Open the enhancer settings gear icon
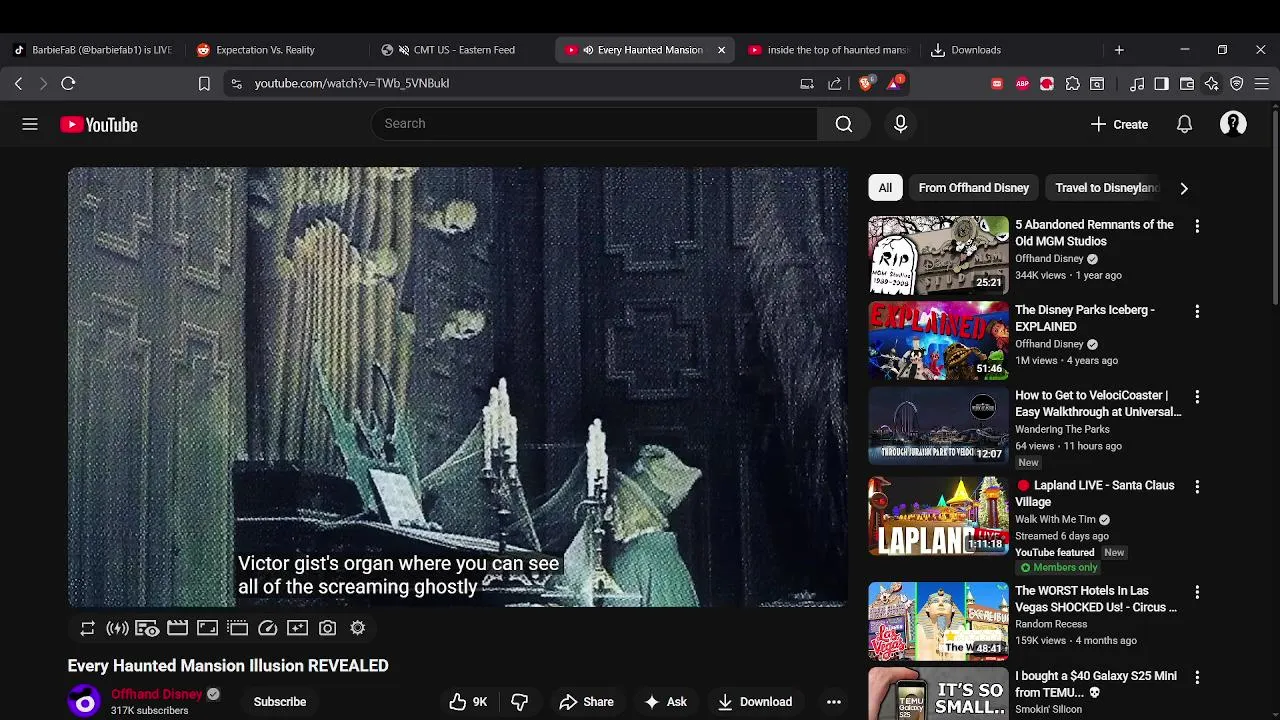The height and width of the screenshot is (720, 1280). coord(357,628)
